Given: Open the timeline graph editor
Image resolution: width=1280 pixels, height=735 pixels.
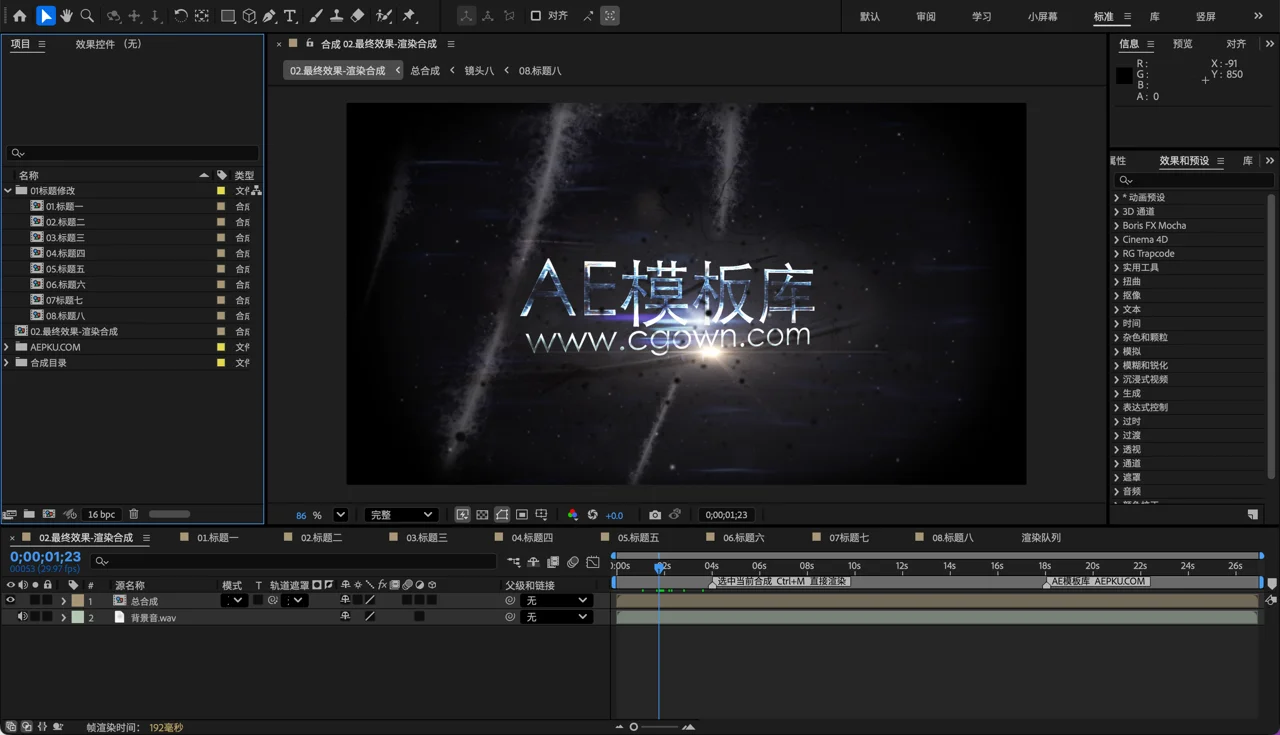Looking at the screenshot, I should pos(593,562).
